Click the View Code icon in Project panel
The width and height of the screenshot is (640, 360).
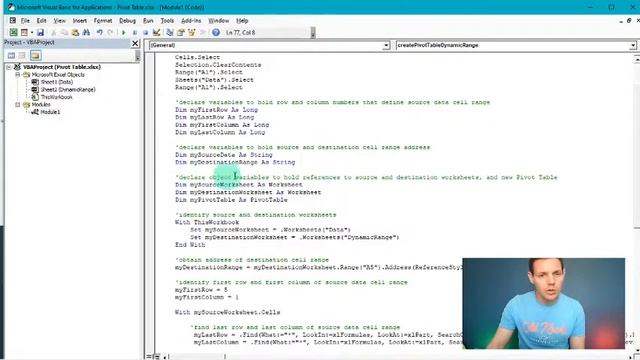[11, 56]
